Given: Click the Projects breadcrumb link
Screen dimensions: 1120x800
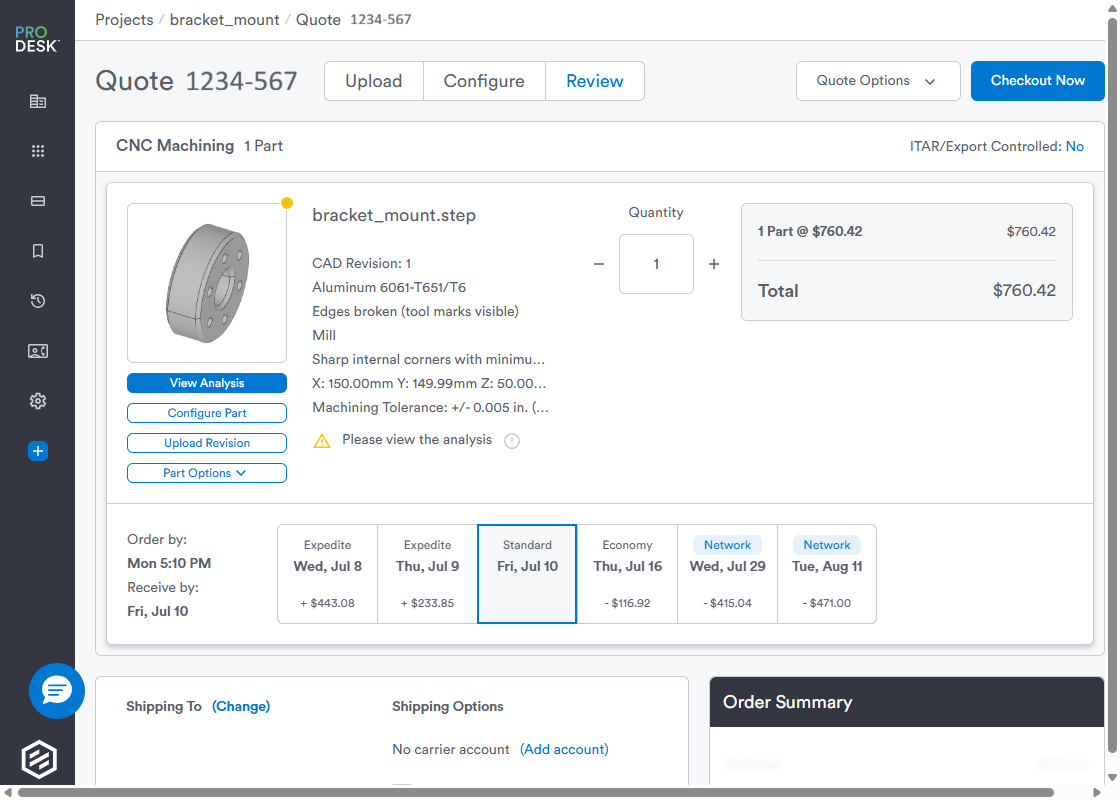Looking at the screenshot, I should click(124, 20).
